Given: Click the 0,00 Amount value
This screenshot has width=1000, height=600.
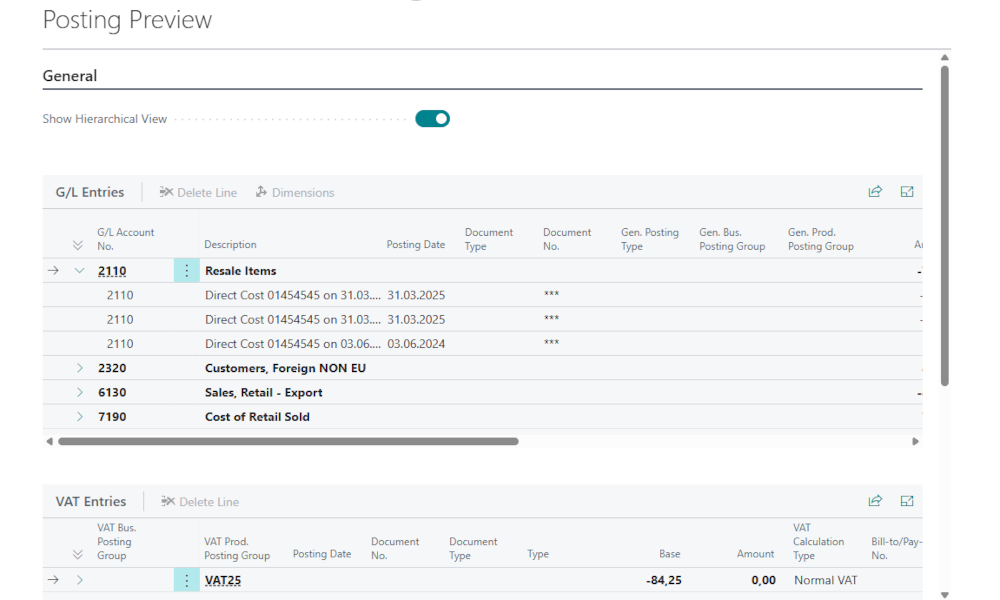Looking at the screenshot, I should [763, 580].
